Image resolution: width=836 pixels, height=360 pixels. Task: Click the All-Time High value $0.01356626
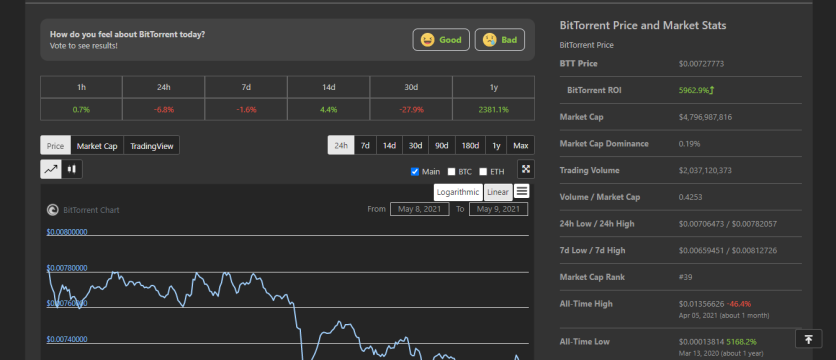tap(701, 304)
